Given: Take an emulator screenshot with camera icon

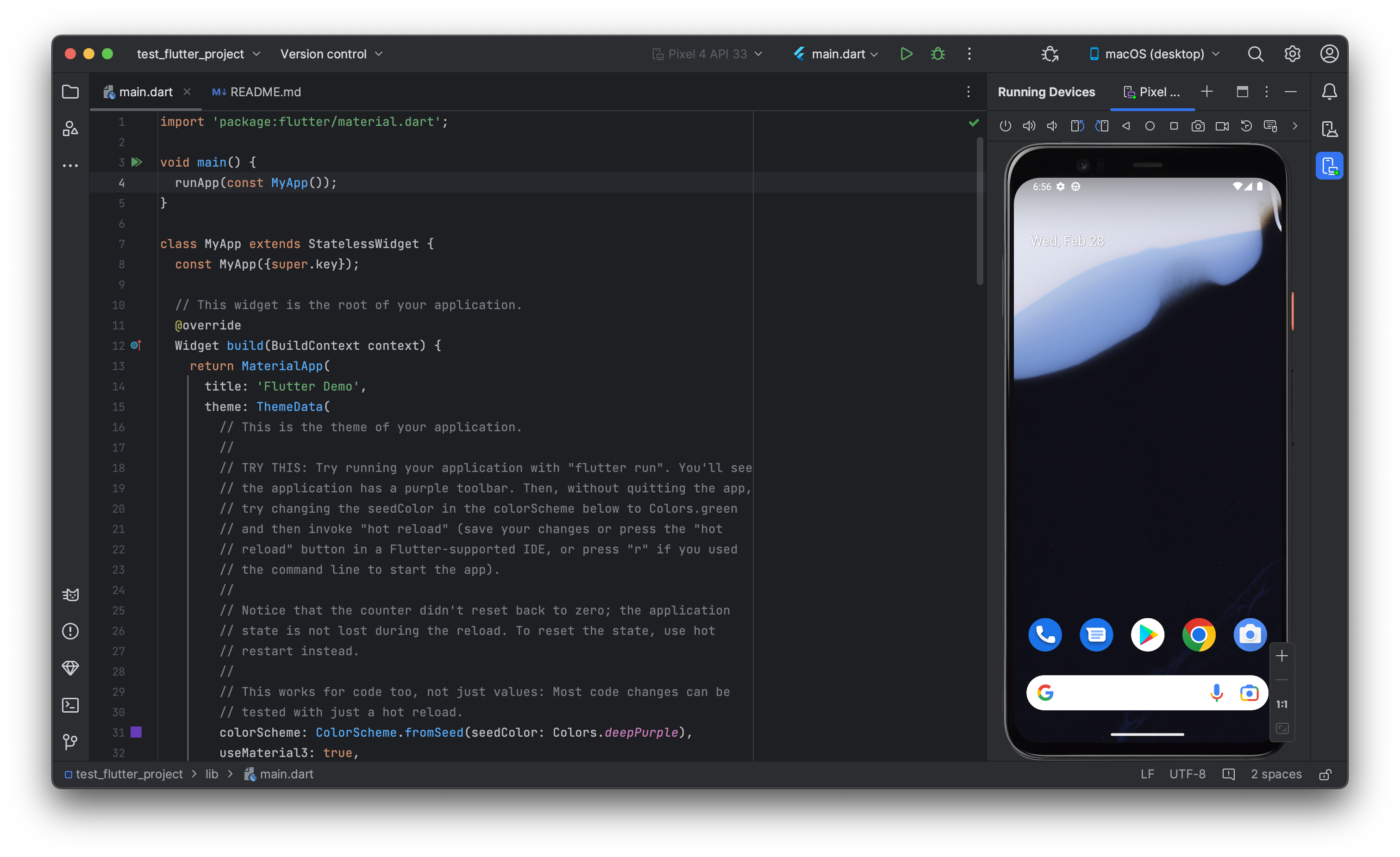Looking at the screenshot, I should pyautogui.click(x=1198, y=126).
